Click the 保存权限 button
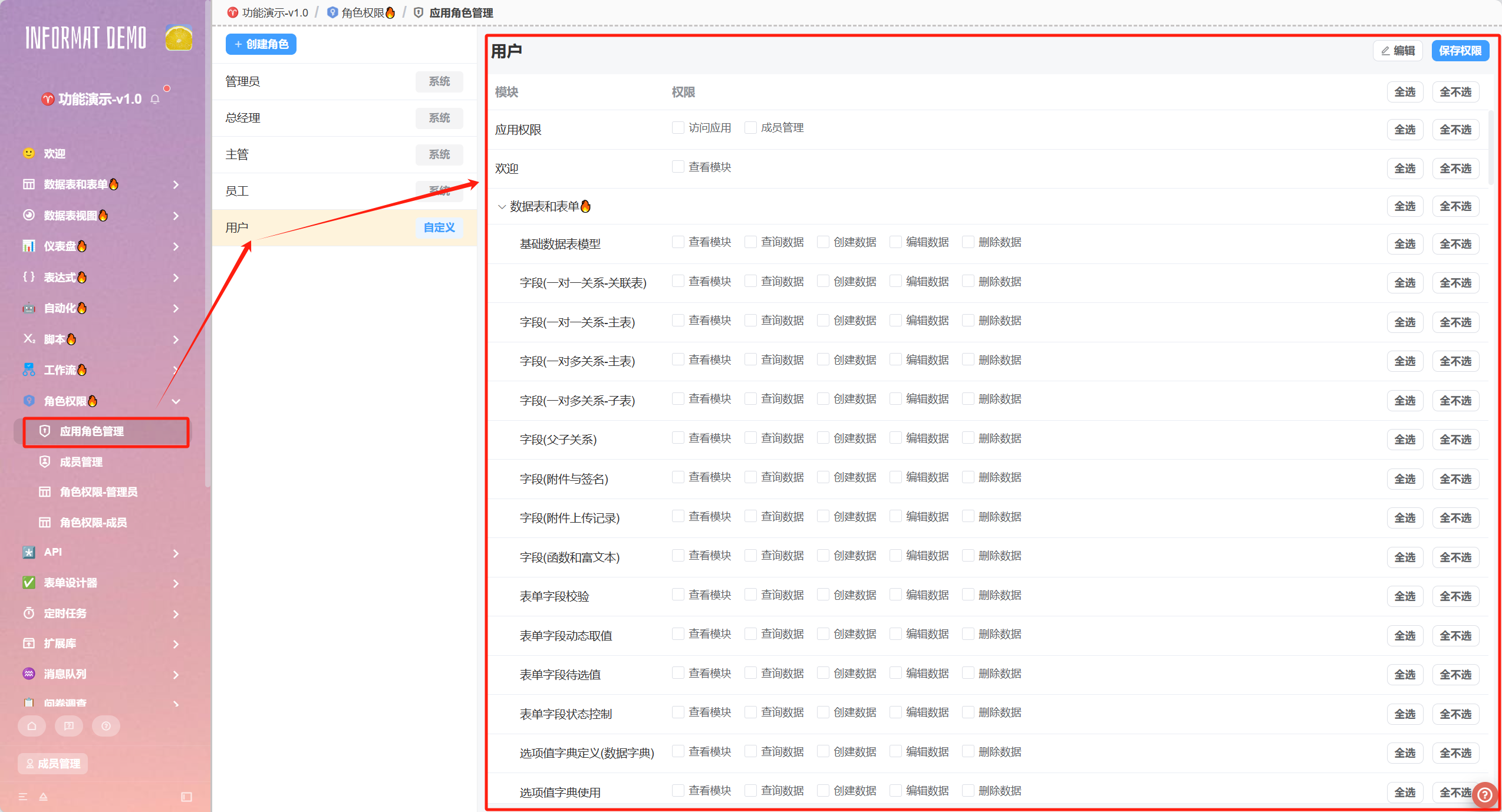 point(1460,51)
